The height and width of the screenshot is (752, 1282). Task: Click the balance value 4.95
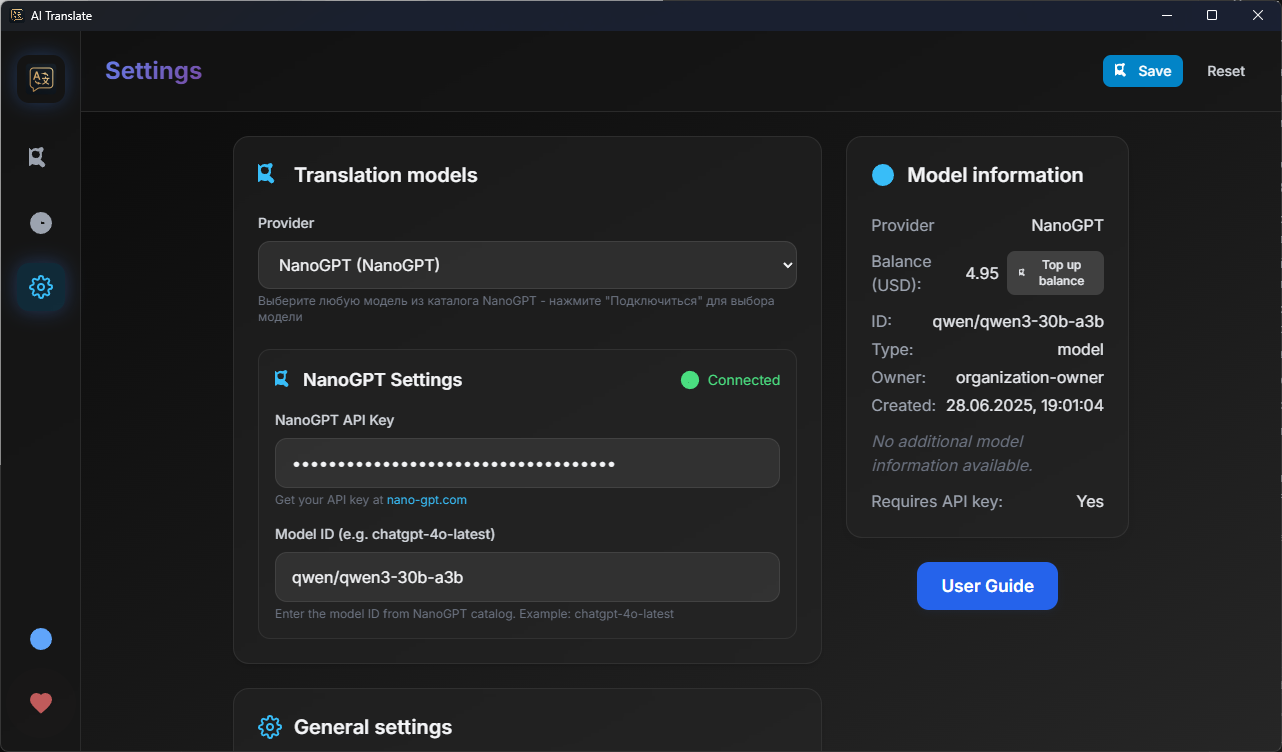pyautogui.click(x=982, y=273)
